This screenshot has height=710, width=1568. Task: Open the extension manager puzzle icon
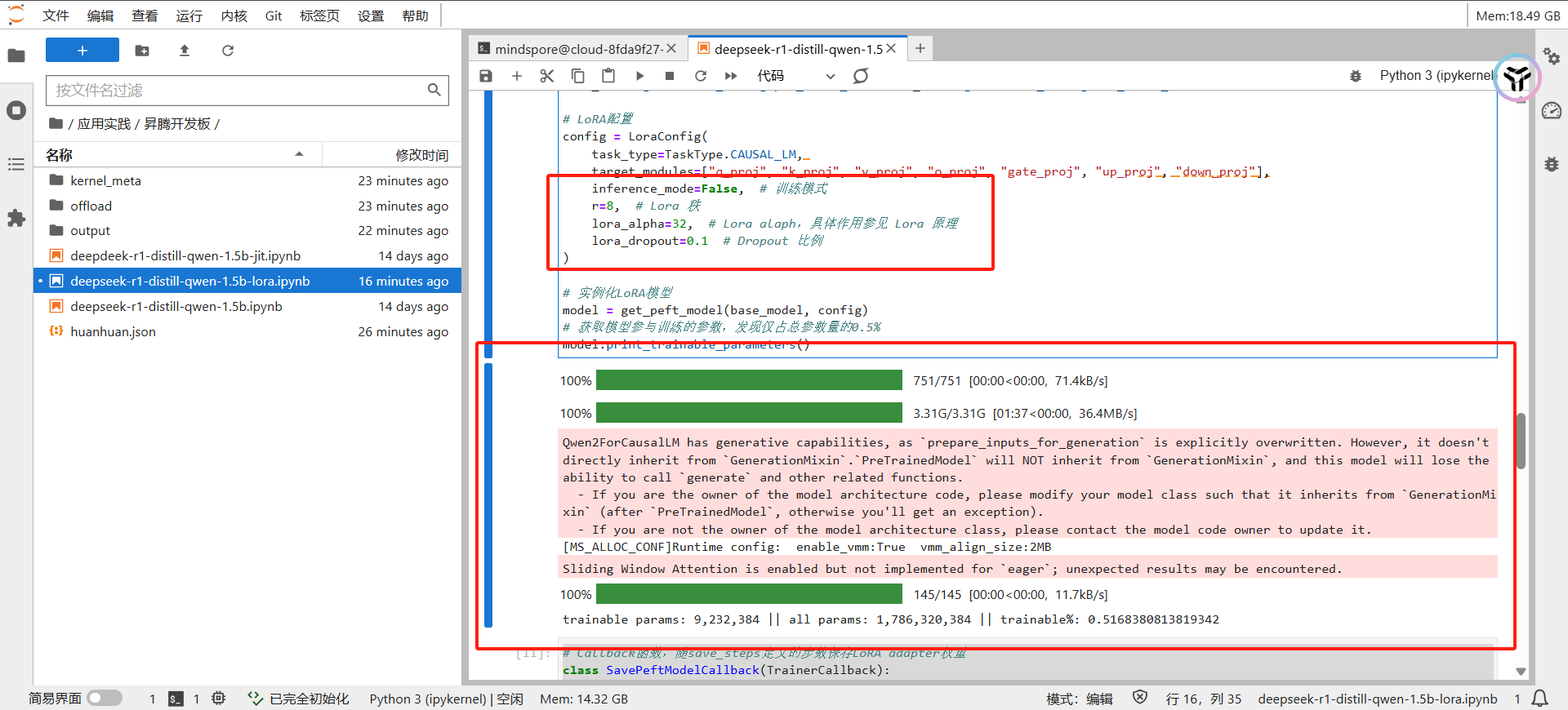pos(16,219)
